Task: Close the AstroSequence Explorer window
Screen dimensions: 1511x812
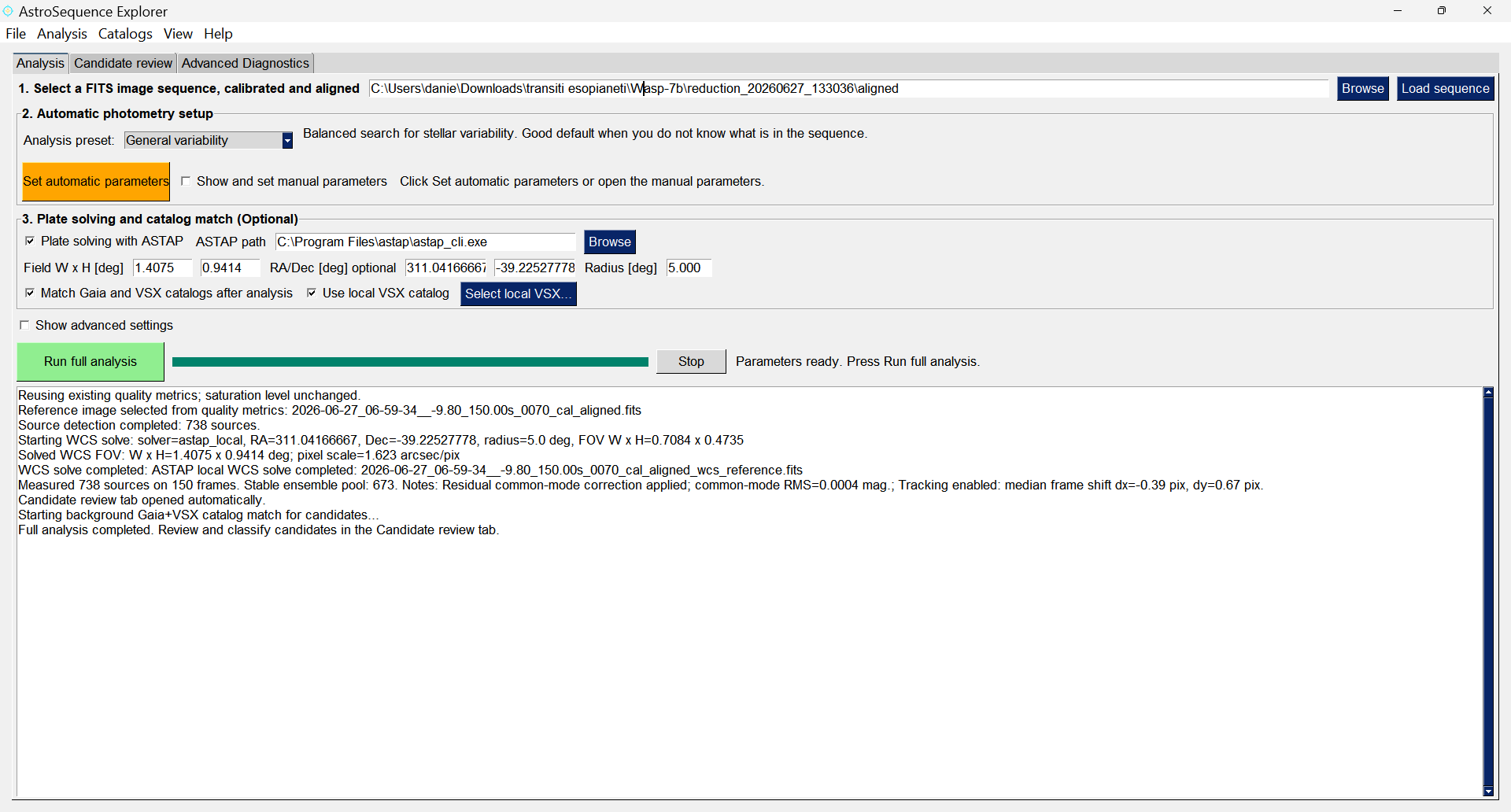Action: pos(1487,11)
